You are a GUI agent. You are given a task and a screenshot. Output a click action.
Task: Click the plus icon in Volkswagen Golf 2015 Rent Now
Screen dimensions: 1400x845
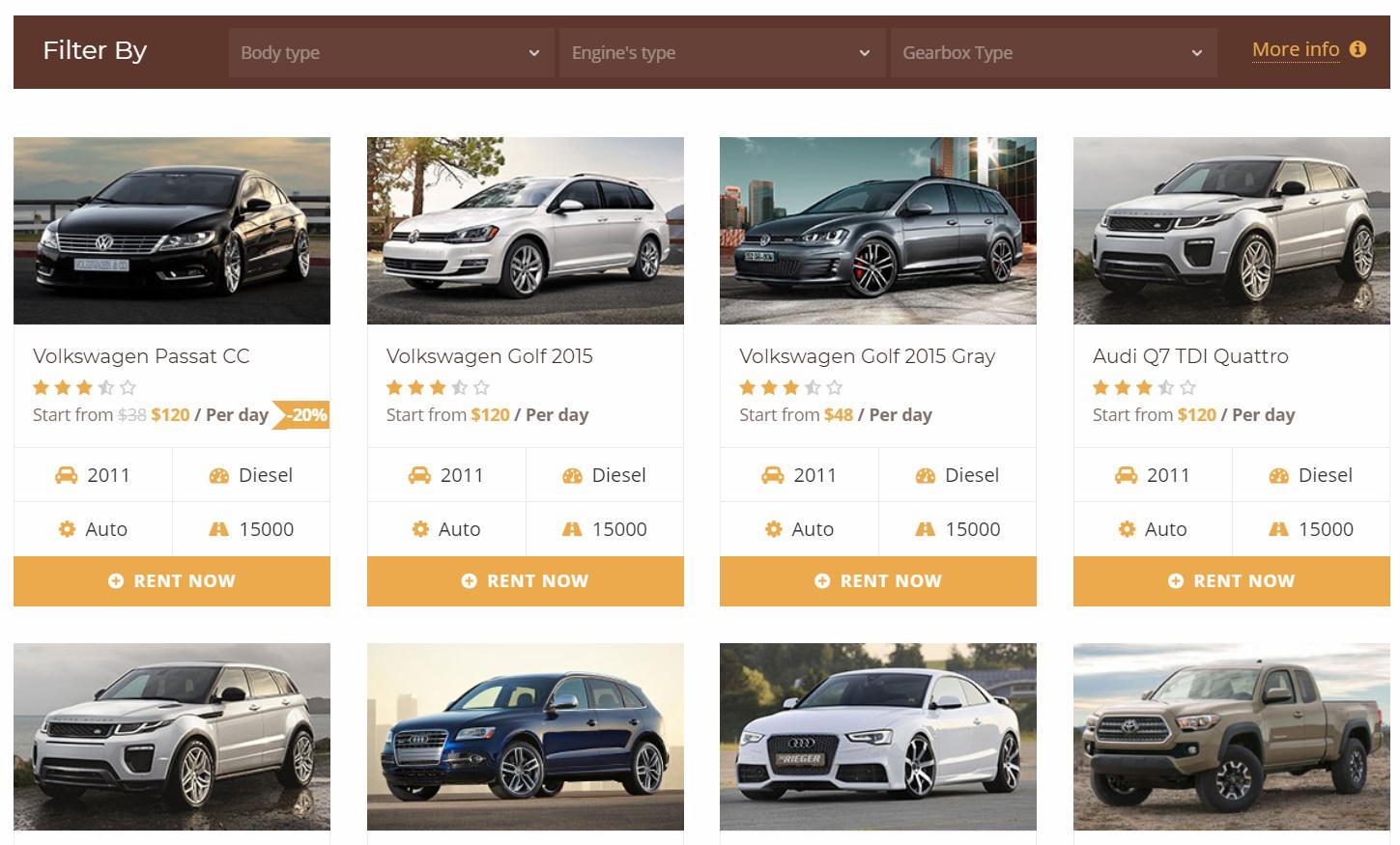click(470, 581)
